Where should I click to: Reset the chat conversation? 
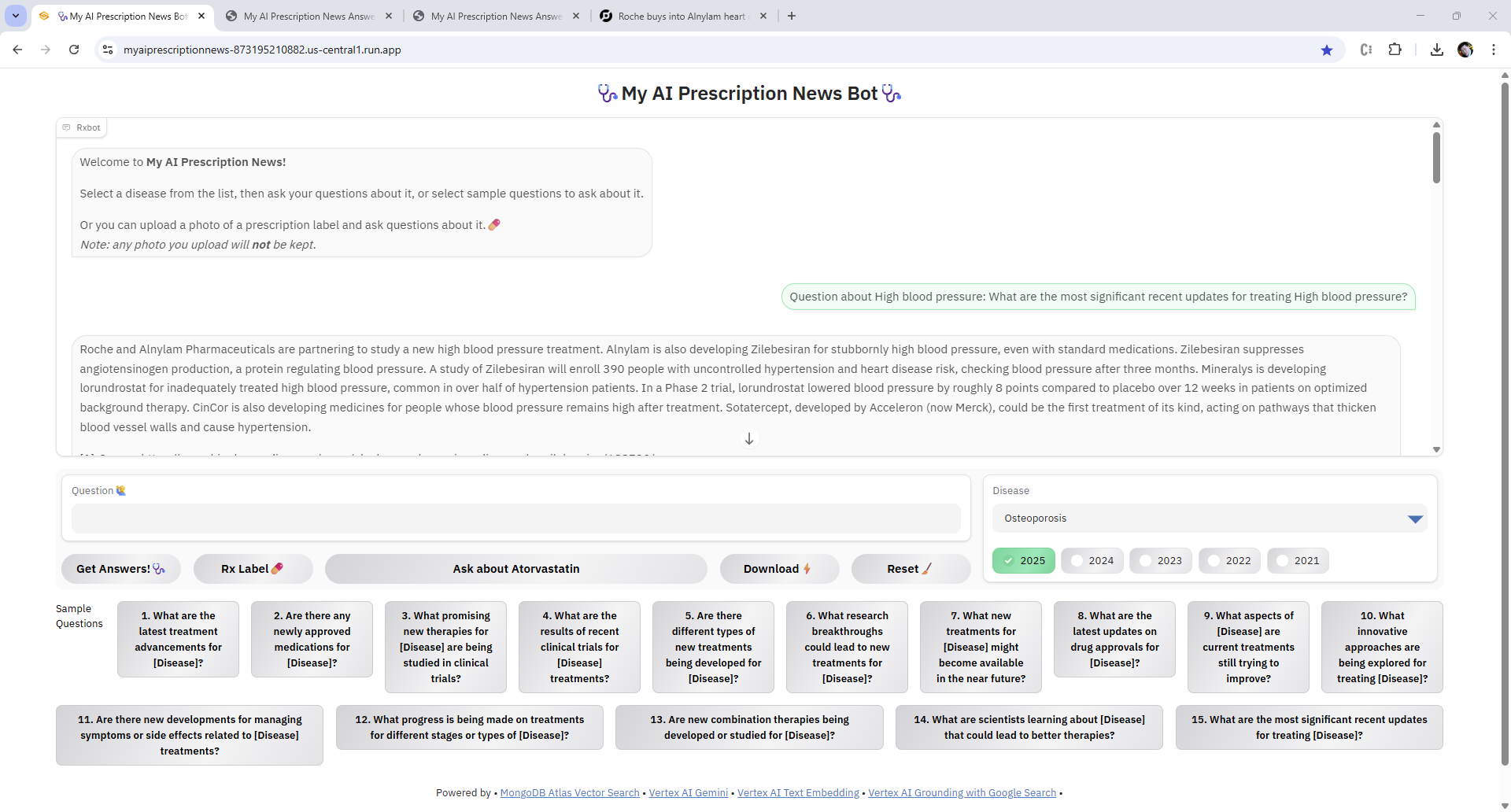coord(911,569)
